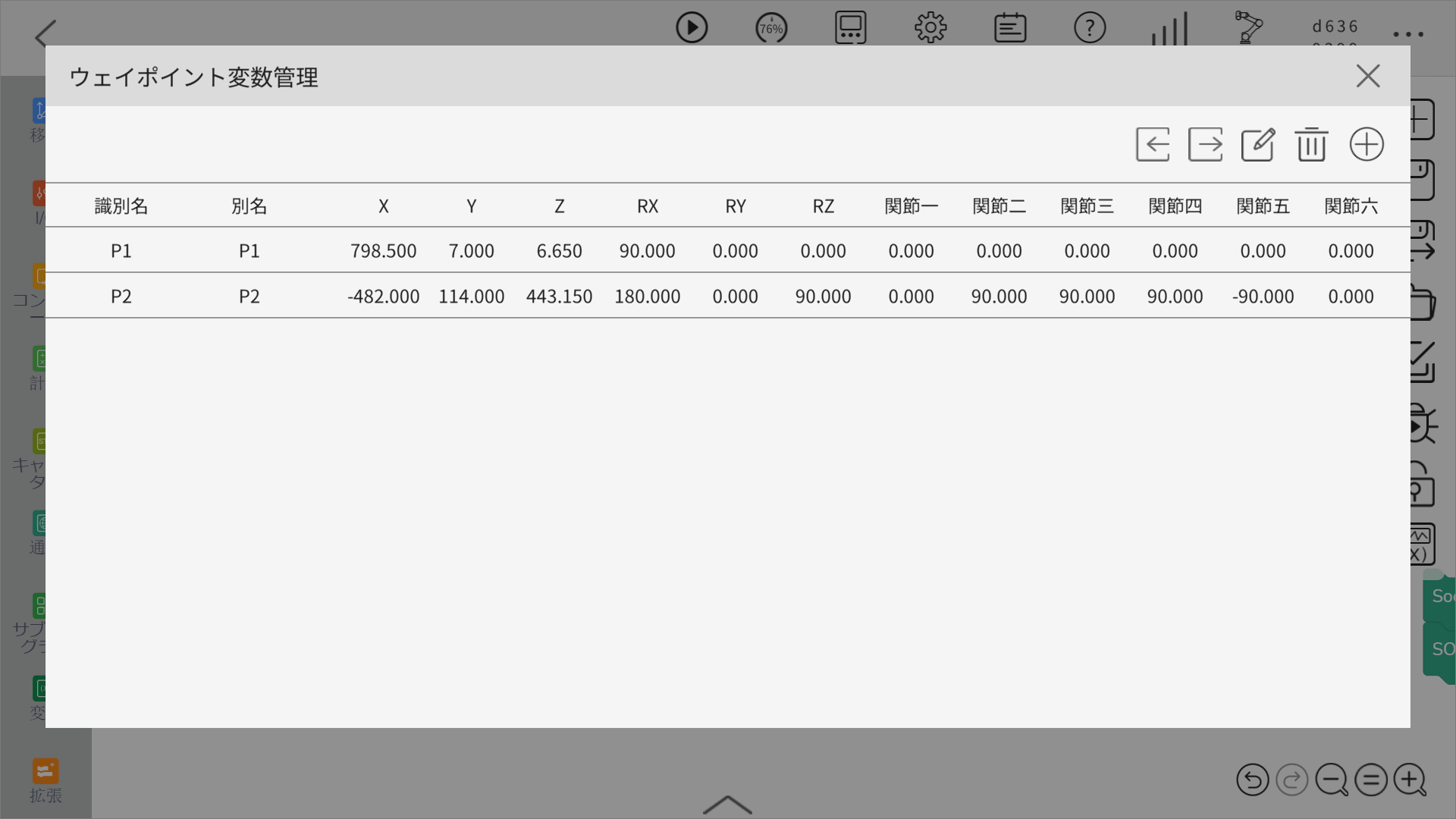
Task: Click the edit waypoint pencil icon
Action: pyautogui.click(x=1258, y=144)
